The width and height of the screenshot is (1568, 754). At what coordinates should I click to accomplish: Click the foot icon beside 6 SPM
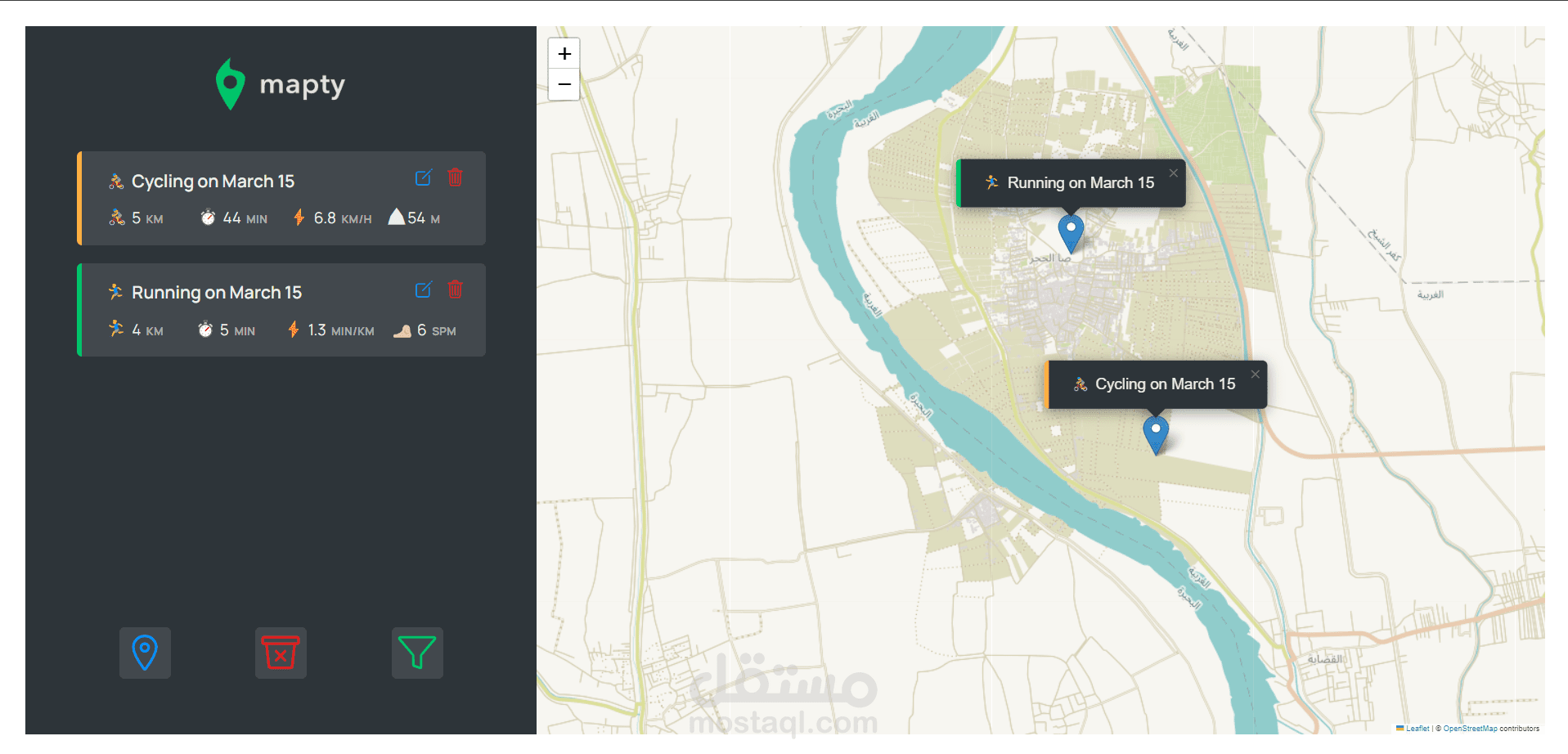402,330
